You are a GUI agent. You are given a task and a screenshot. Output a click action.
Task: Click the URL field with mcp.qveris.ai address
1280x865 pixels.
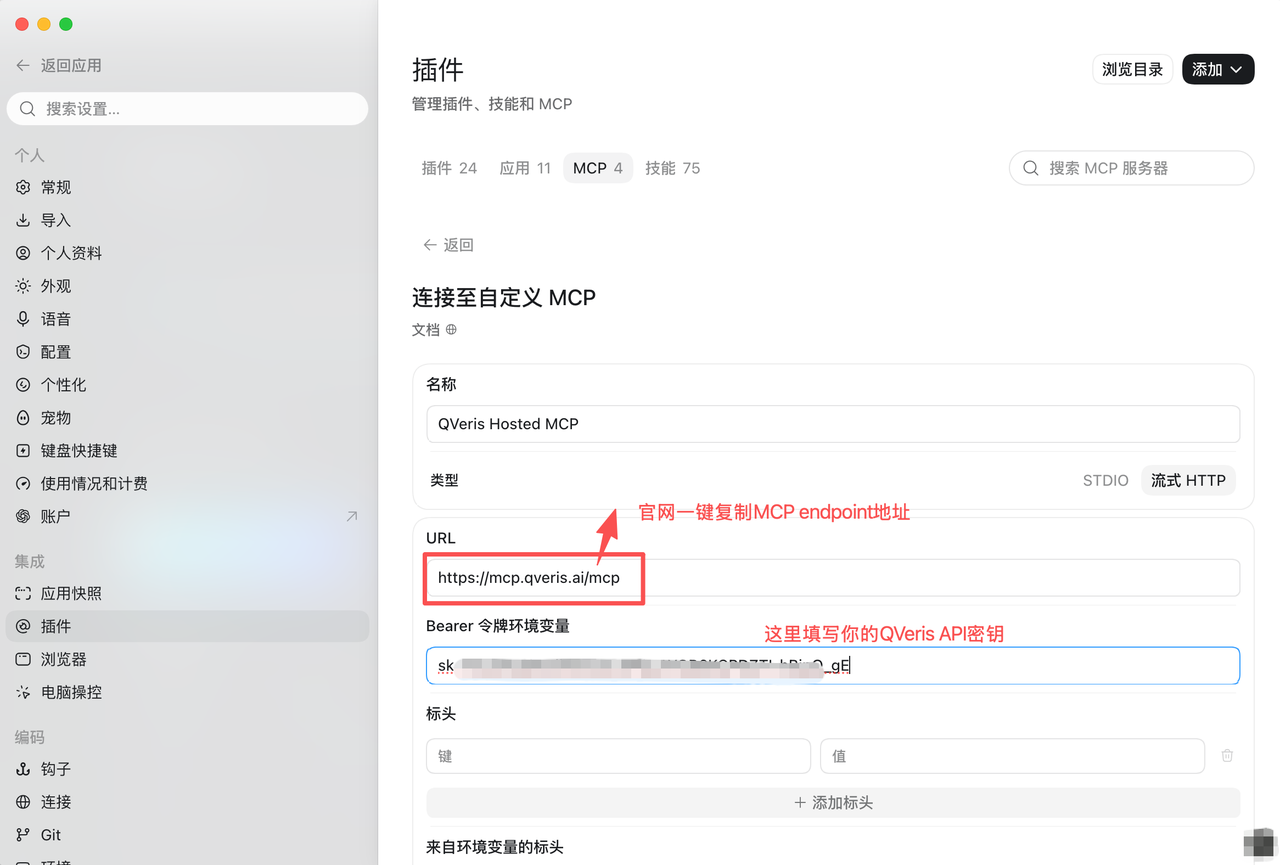833,578
